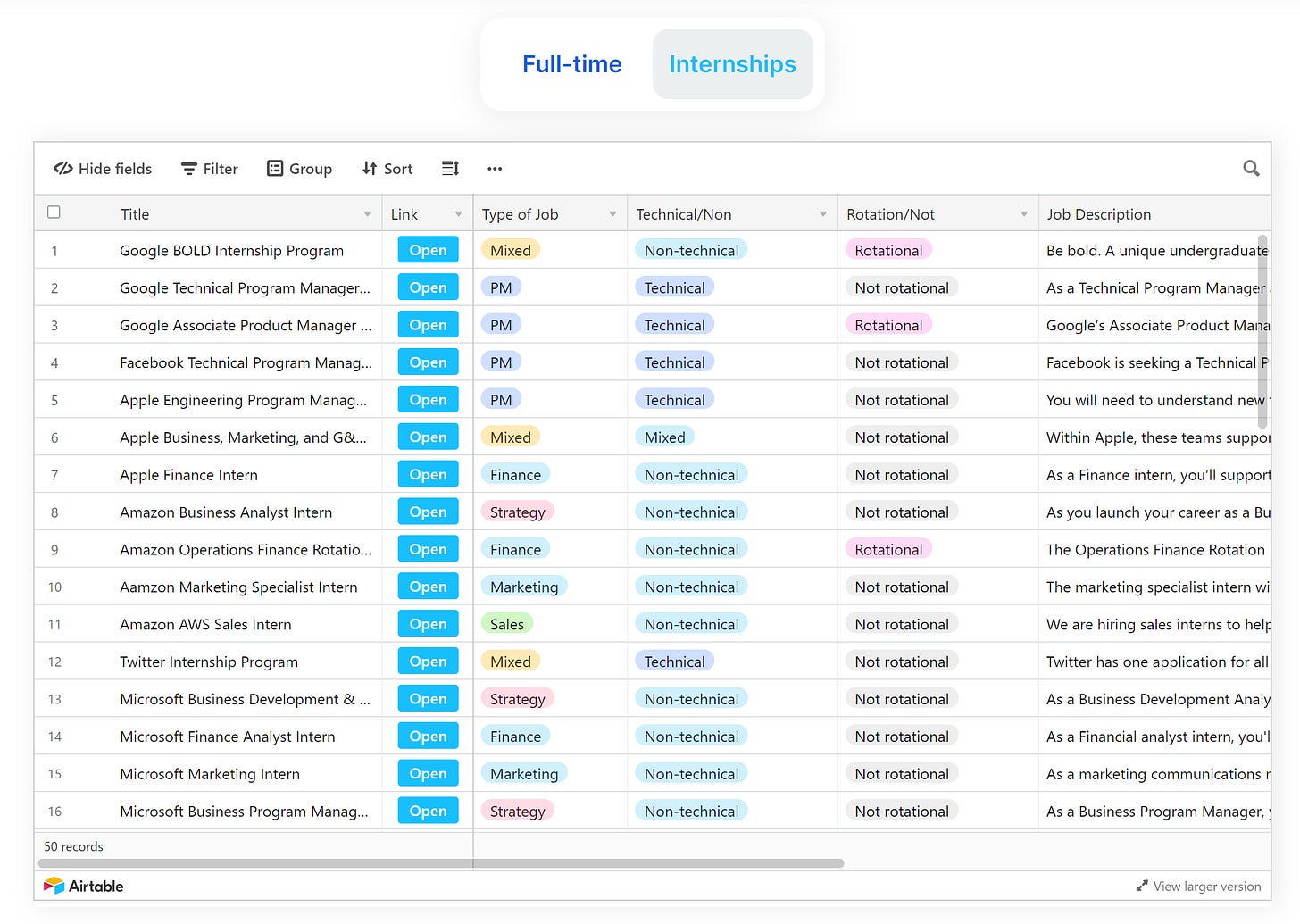This screenshot has width=1300, height=924.
Task: Click the vertical scrollbar of the table
Action: point(1262,332)
